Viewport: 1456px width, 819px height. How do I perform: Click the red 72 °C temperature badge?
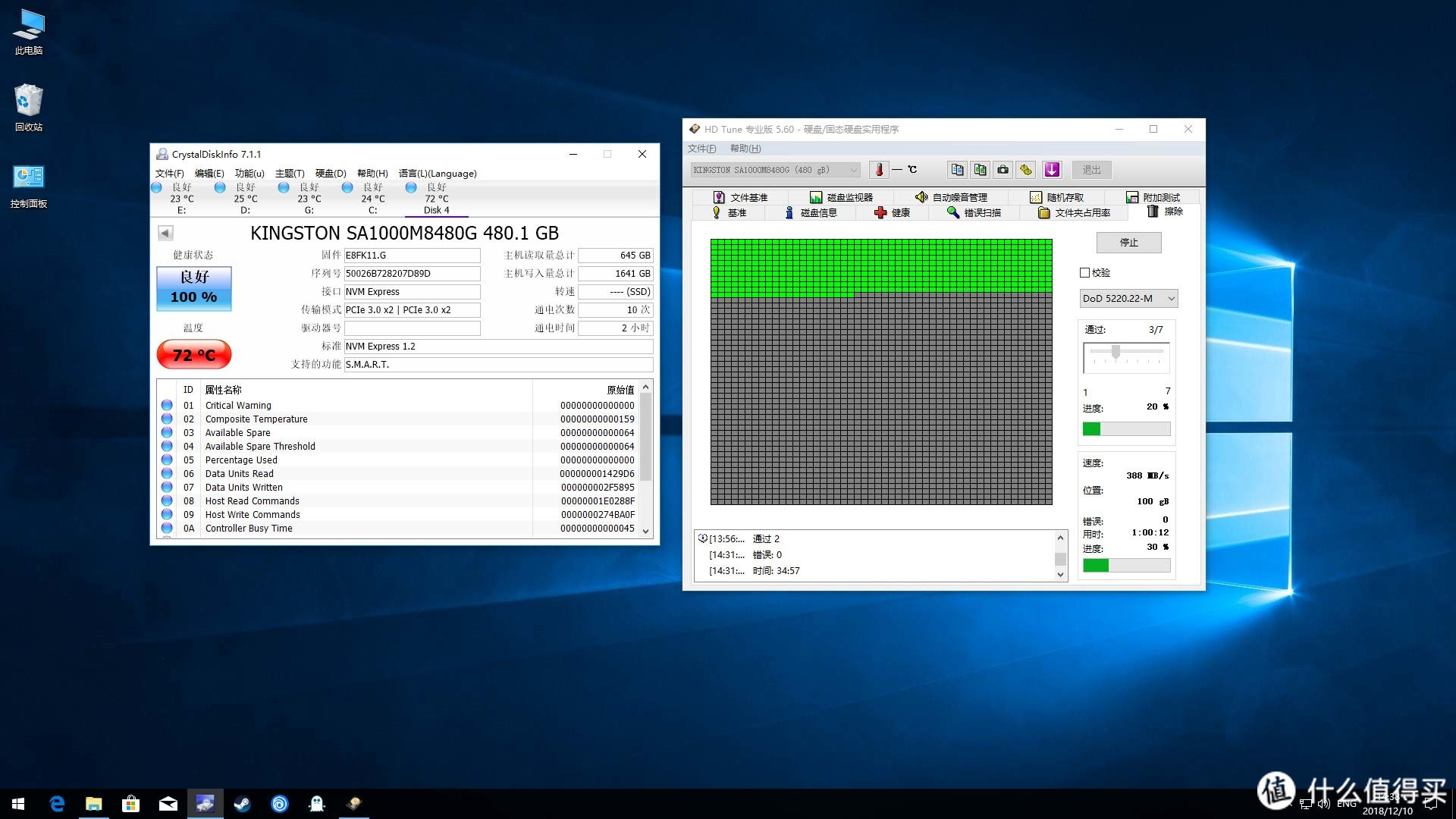coord(194,355)
